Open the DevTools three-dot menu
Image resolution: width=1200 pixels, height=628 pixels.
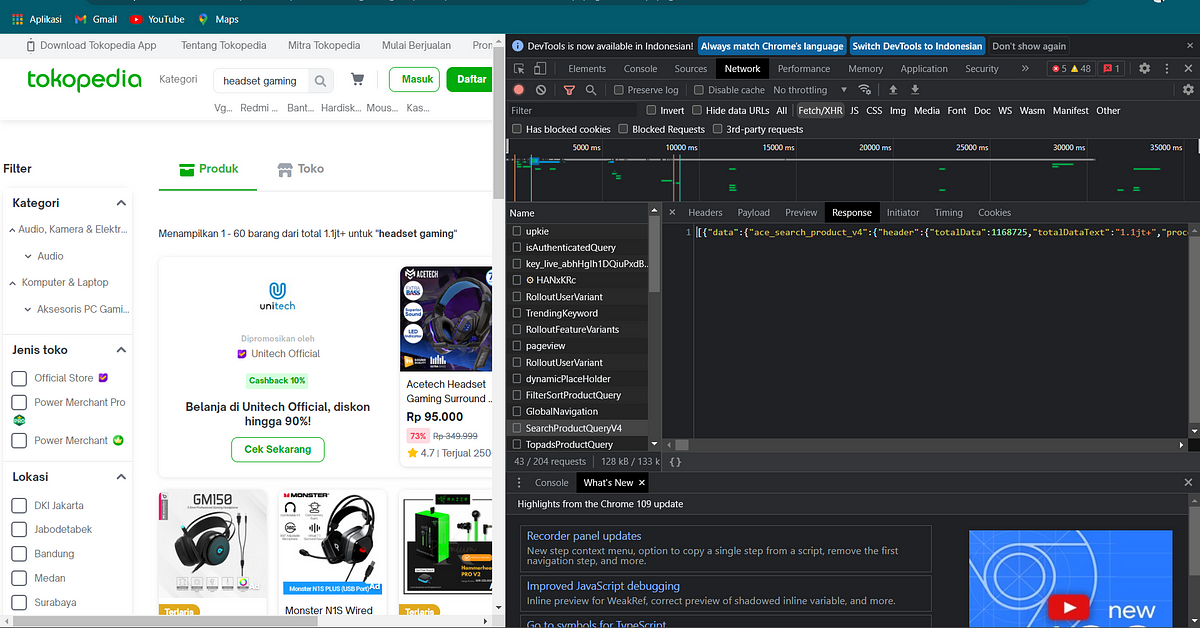click(x=1165, y=69)
